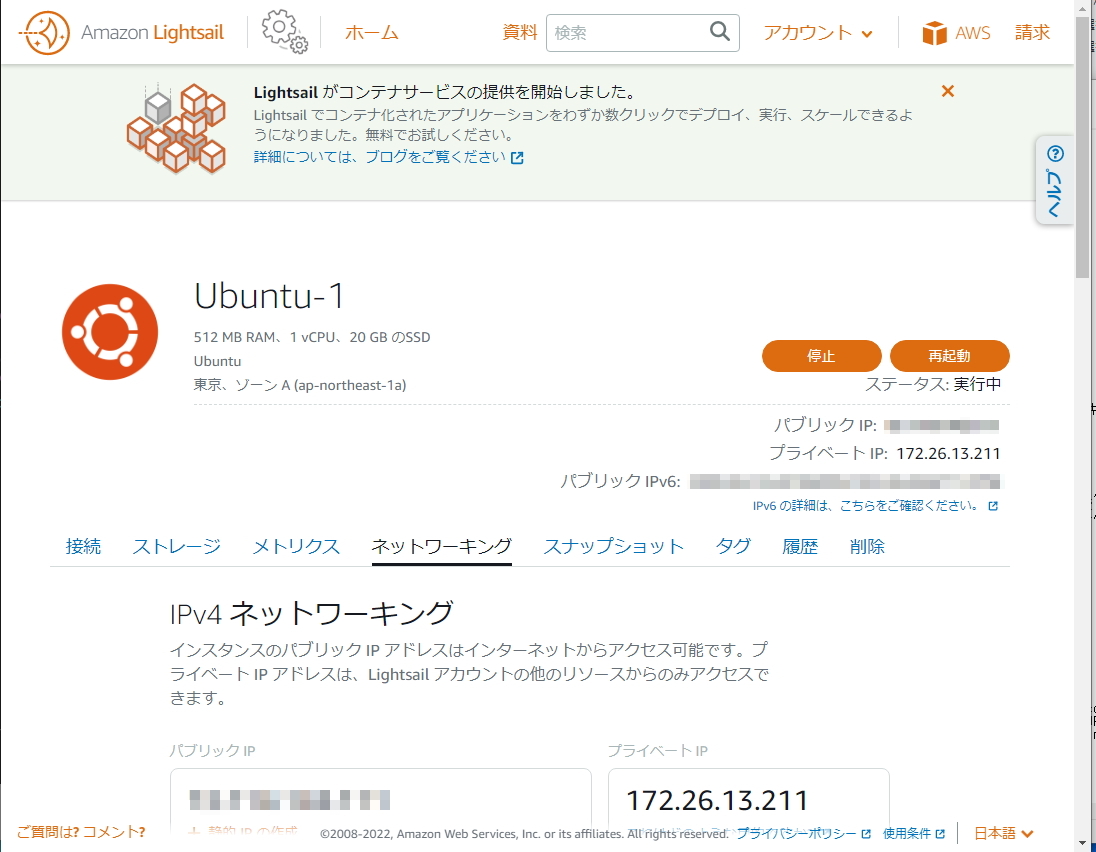1096x852 pixels.
Task: Stop the instance with 停止 button
Action: click(x=821, y=356)
